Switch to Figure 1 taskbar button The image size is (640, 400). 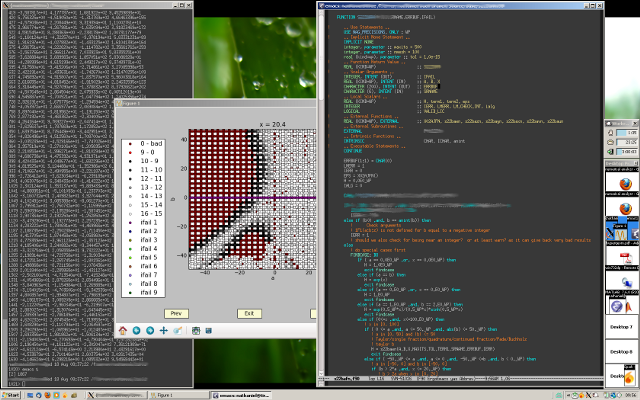[179, 395]
